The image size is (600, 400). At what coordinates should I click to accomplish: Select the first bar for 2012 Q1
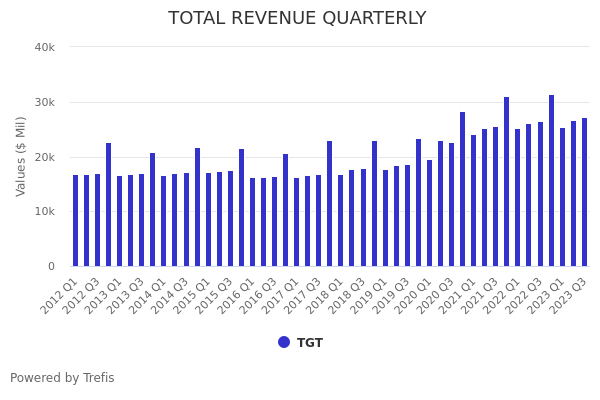coord(75,220)
